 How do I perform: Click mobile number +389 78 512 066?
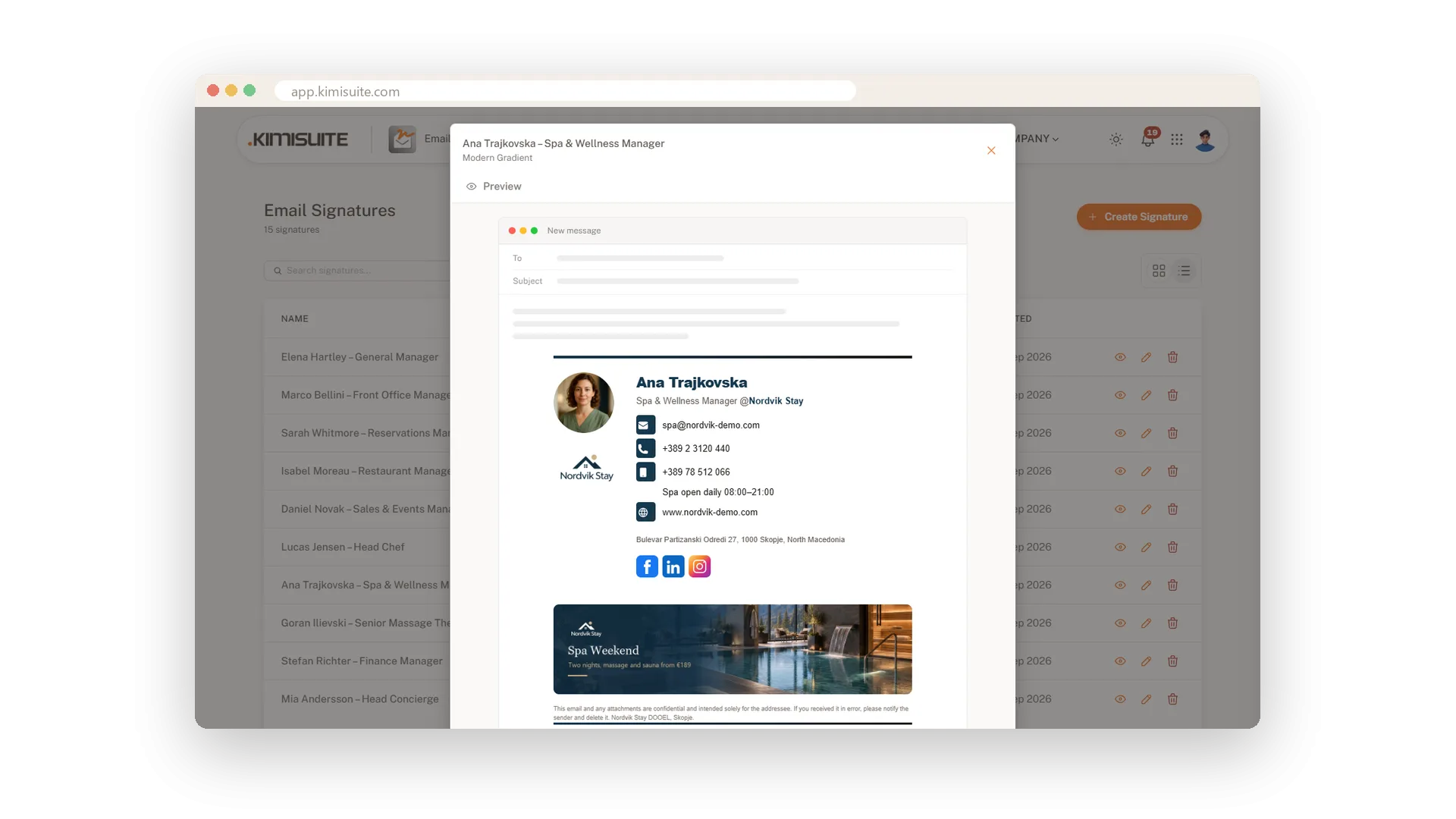click(695, 472)
